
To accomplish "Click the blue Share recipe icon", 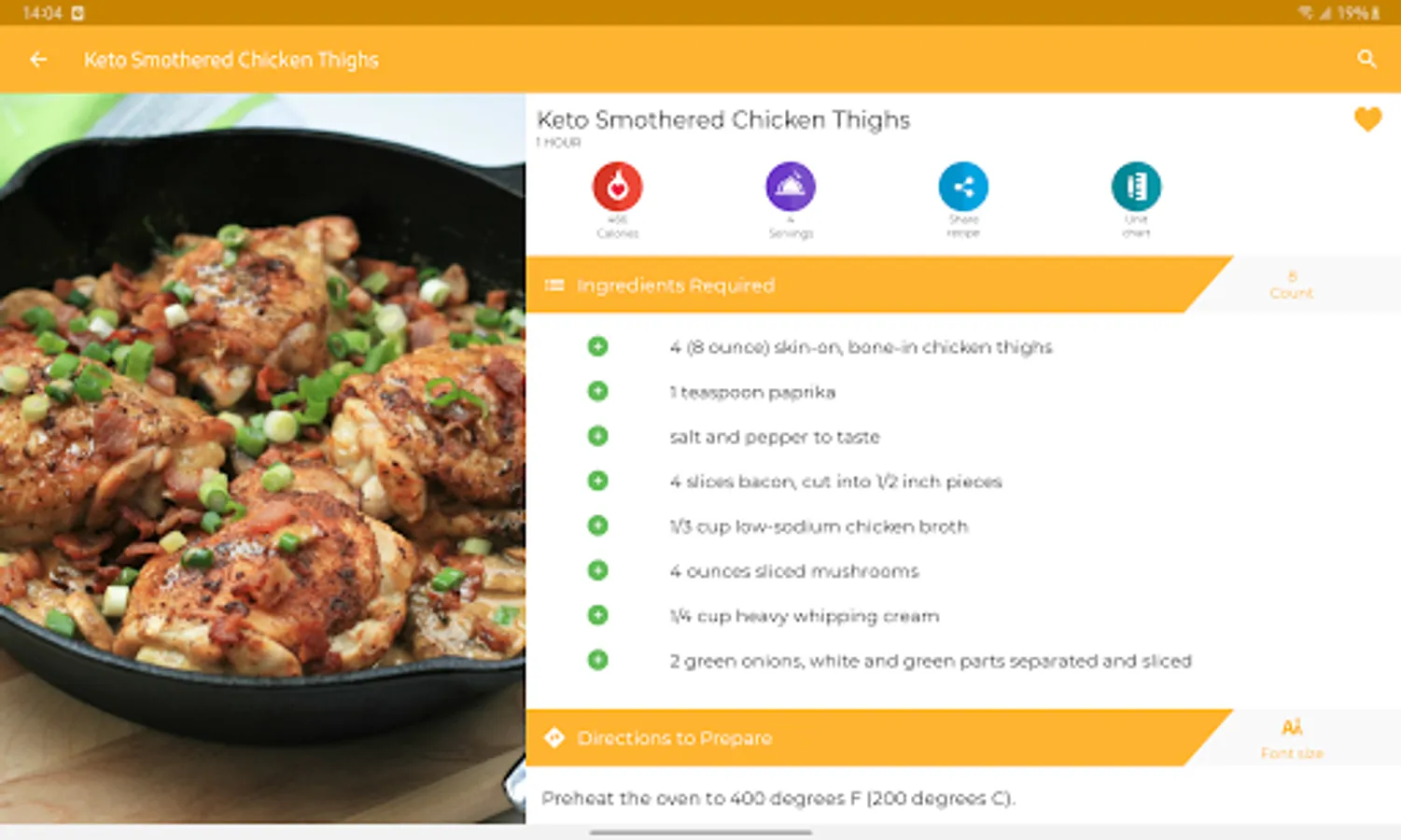I will pyautogui.click(x=963, y=186).
